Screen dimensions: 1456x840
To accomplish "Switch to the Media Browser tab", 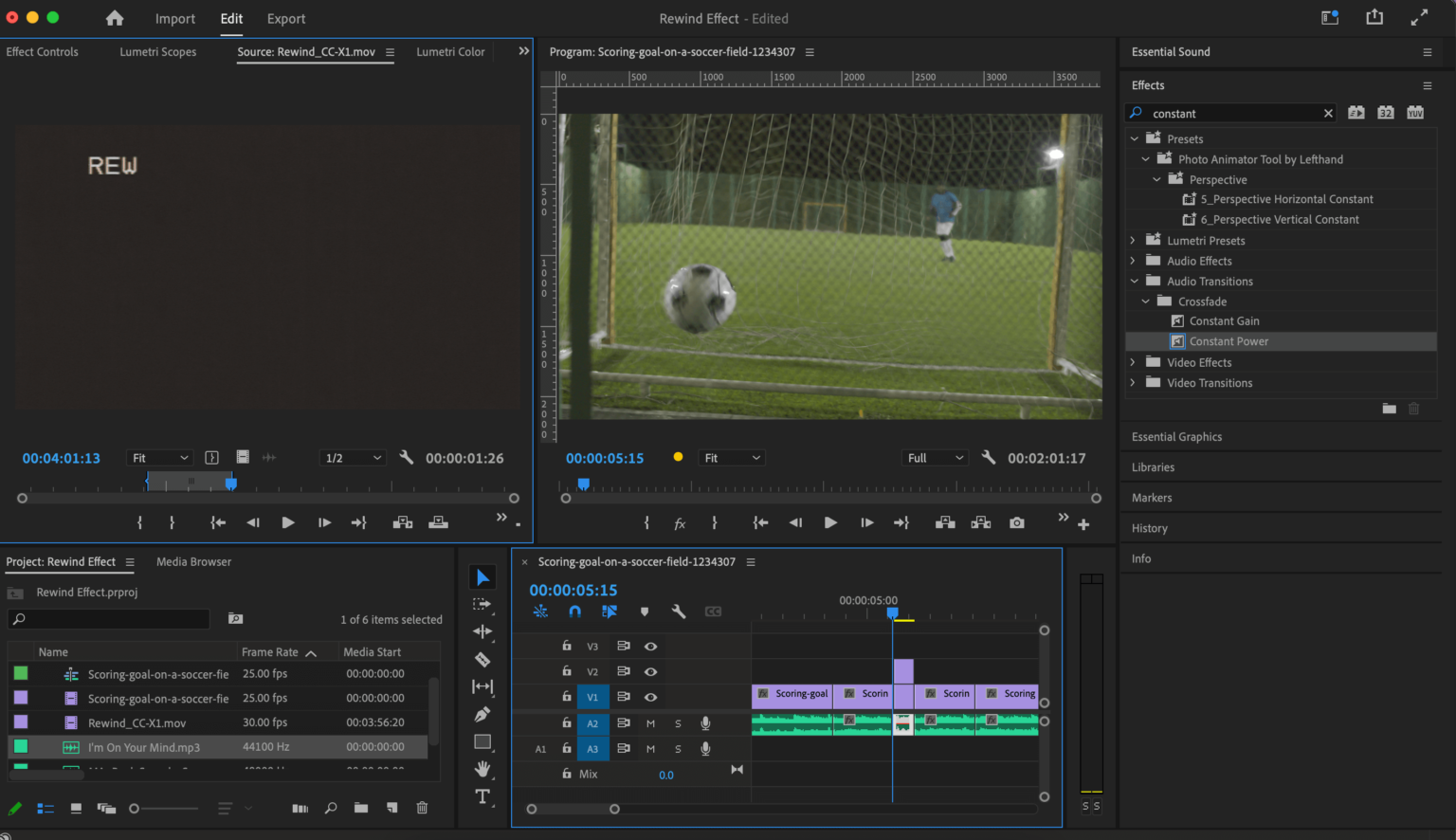I will [x=193, y=561].
